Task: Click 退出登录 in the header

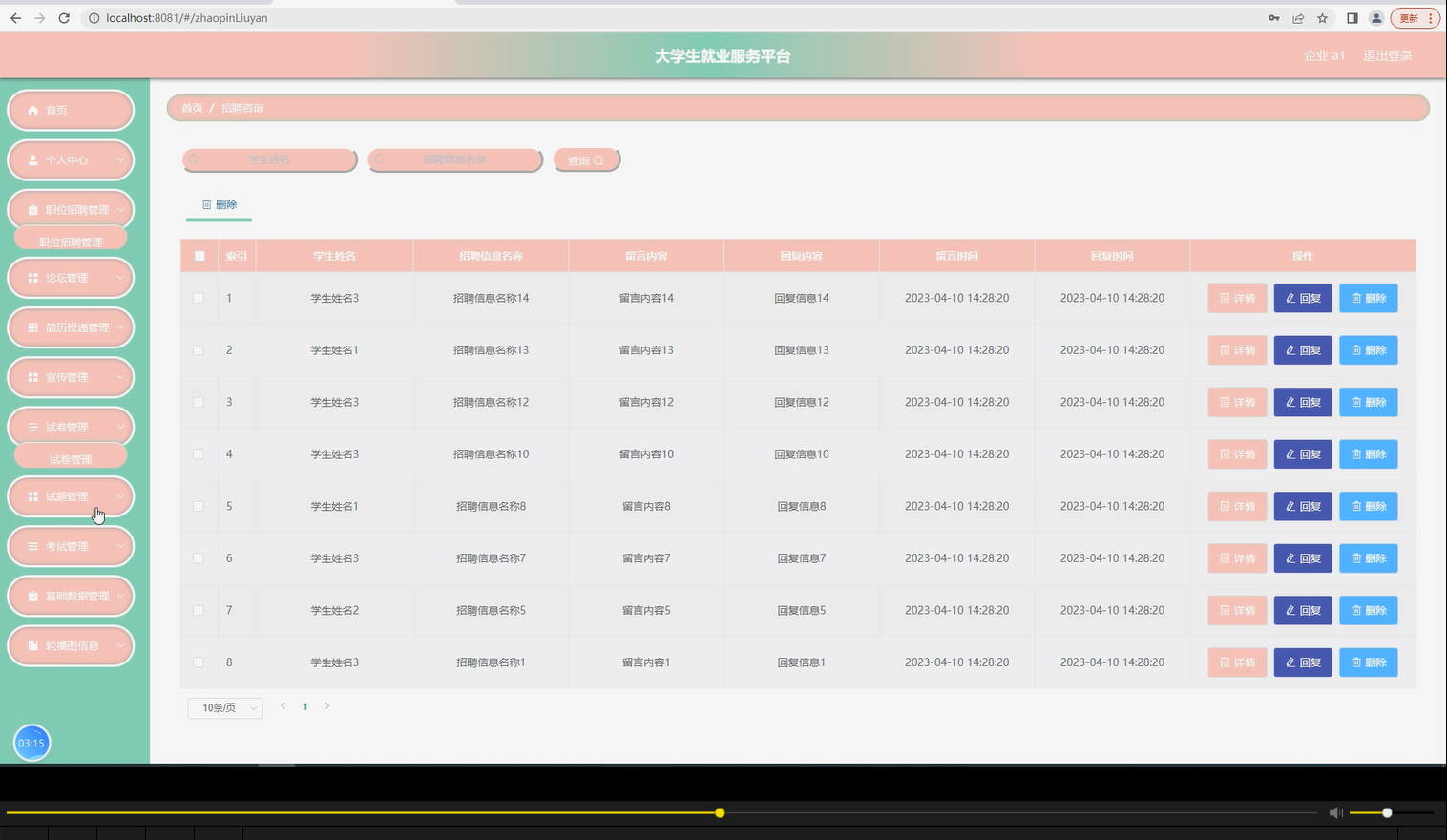Action: (x=1387, y=55)
